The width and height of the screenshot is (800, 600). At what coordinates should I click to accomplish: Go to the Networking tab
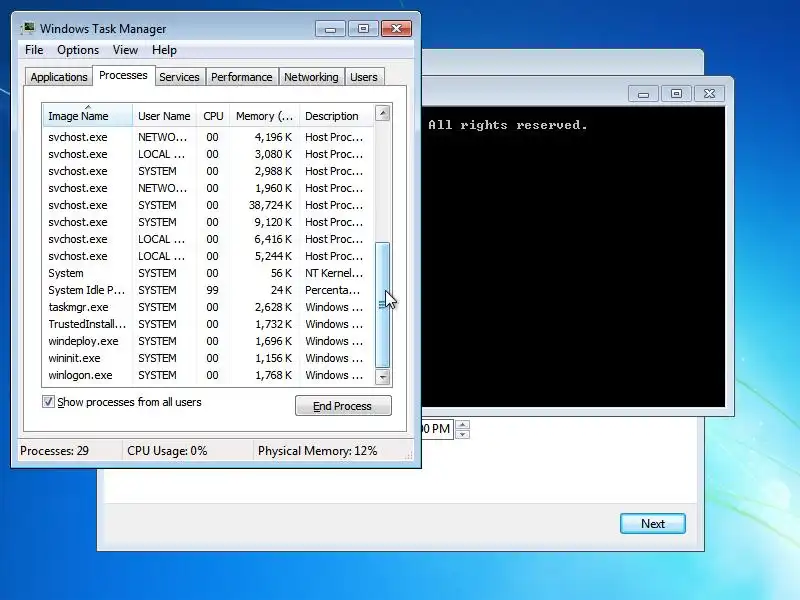click(x=311, y=77)
